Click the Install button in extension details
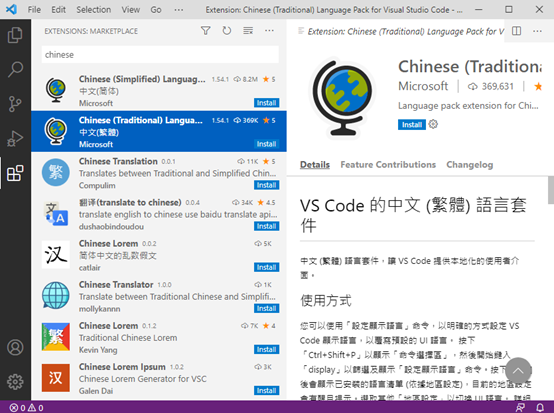The image size is (554, 413). click(x=412, y=125)
